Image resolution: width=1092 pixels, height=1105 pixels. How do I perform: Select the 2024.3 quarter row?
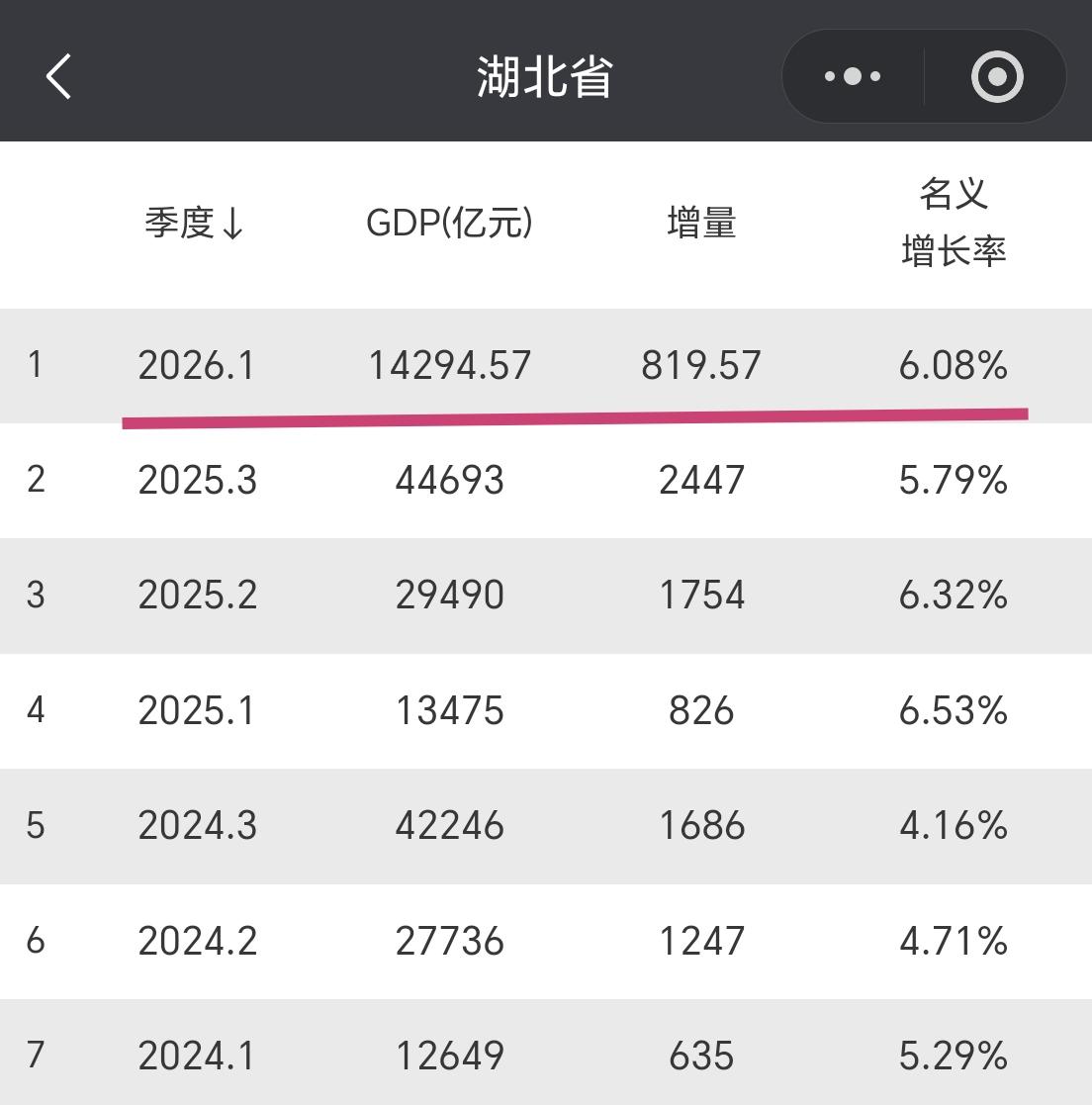click(x=546, y=826)
